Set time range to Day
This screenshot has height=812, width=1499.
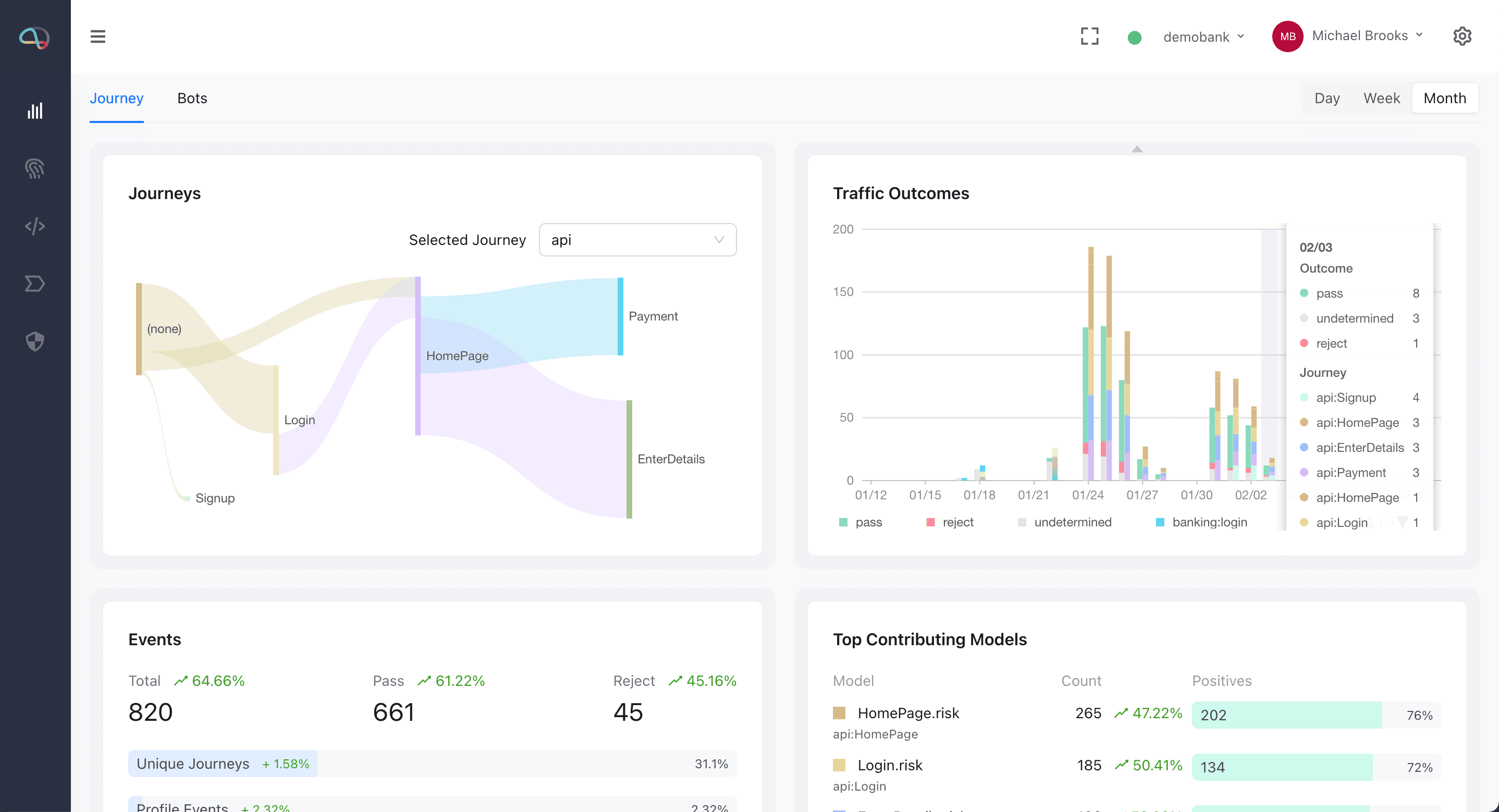pos(1327,98)
